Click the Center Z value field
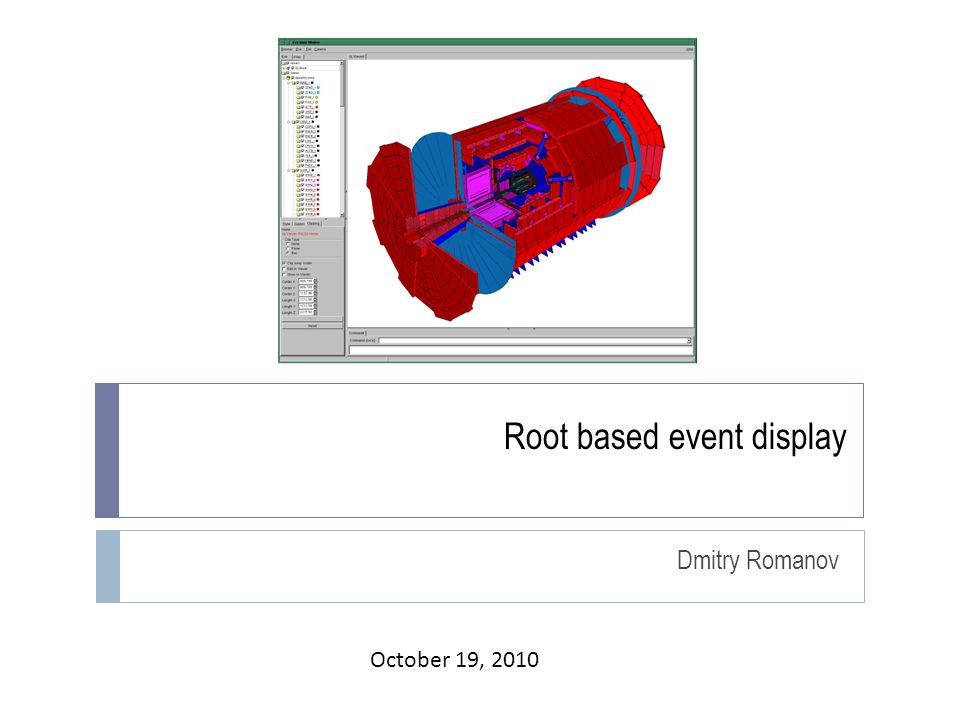The height and width of the screenshot is (720, 960). pyautogui.click(x=306, y=293)
